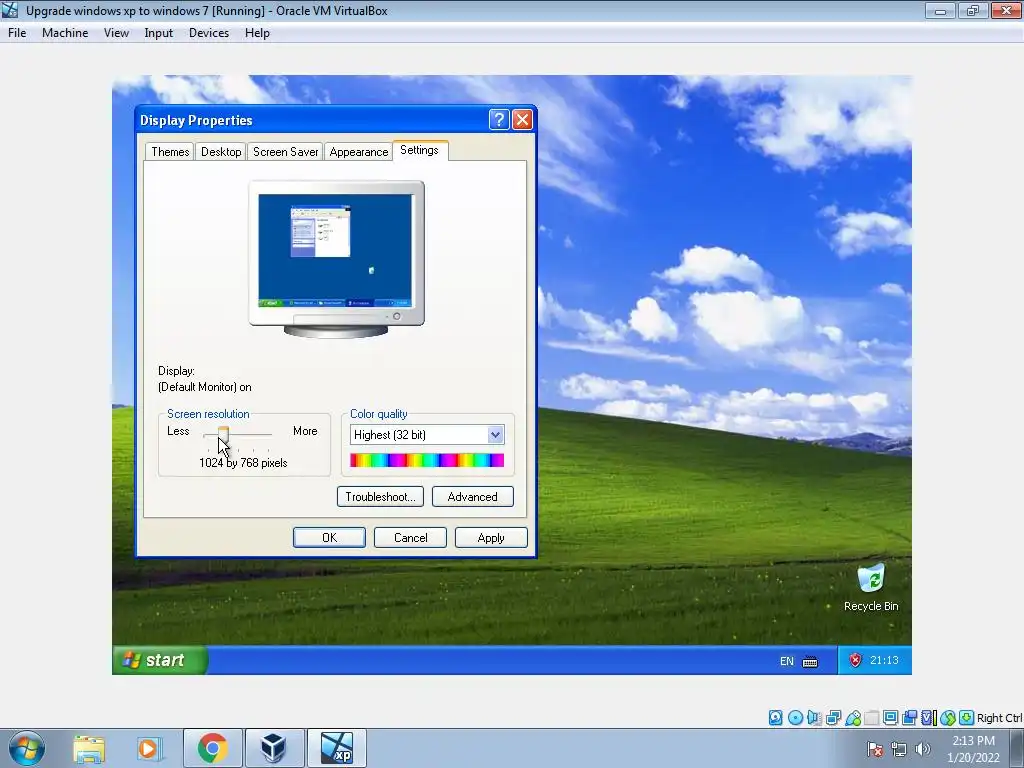The height and width of the screenshot is (768, 1024).
Task: Click the XP virtual machine taskbar button
Action: 336,748
